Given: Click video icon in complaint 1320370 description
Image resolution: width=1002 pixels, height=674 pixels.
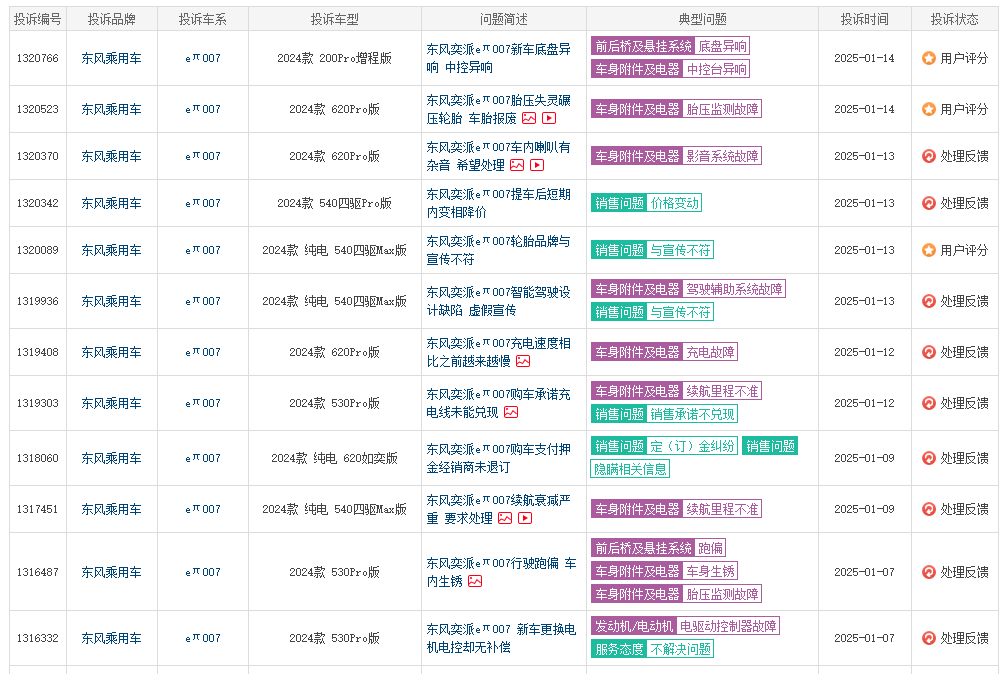Looking at the screenshot, I should (537, 165).
